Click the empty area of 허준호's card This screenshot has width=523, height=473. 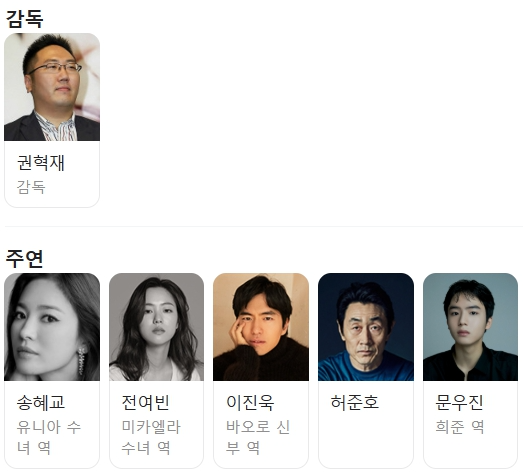[x=366, y=440]
